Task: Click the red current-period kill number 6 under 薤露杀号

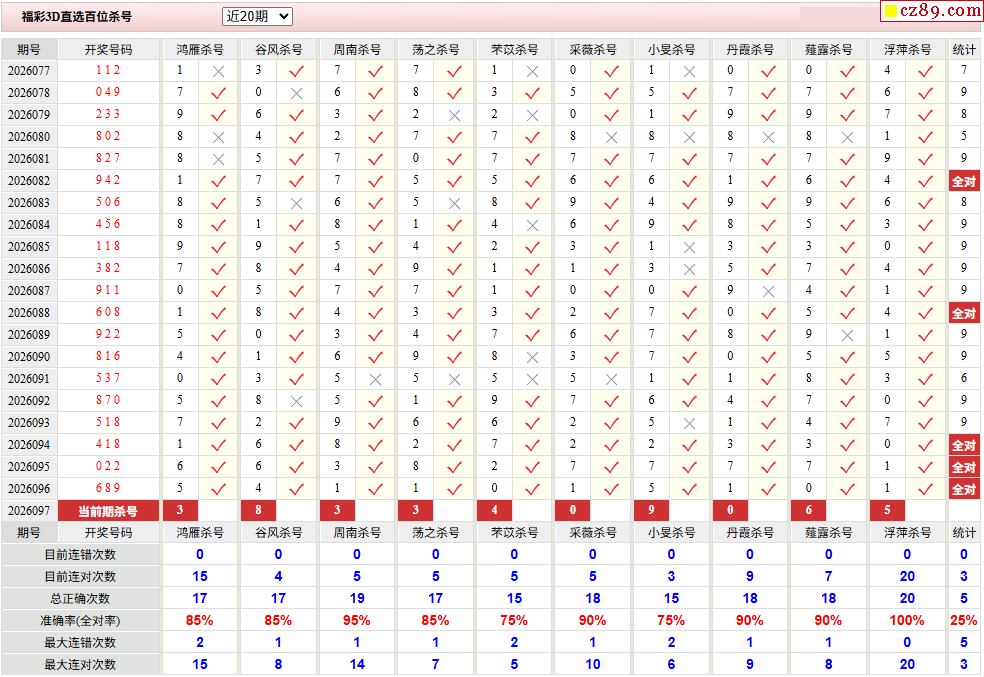Action: 808,510
